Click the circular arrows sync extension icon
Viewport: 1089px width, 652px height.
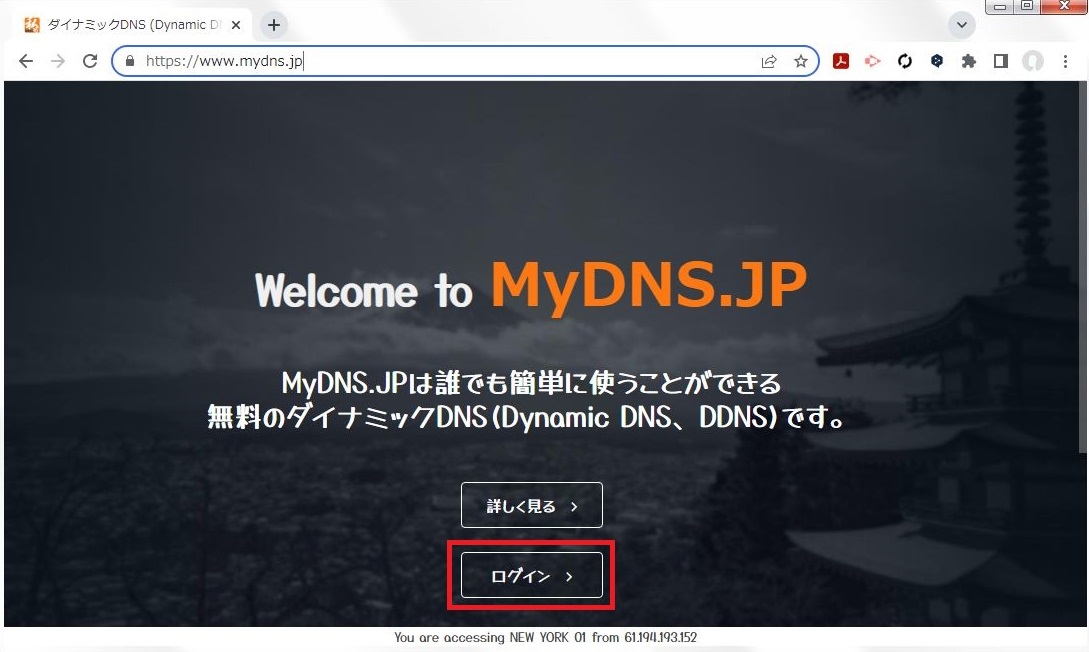(905, 61)
